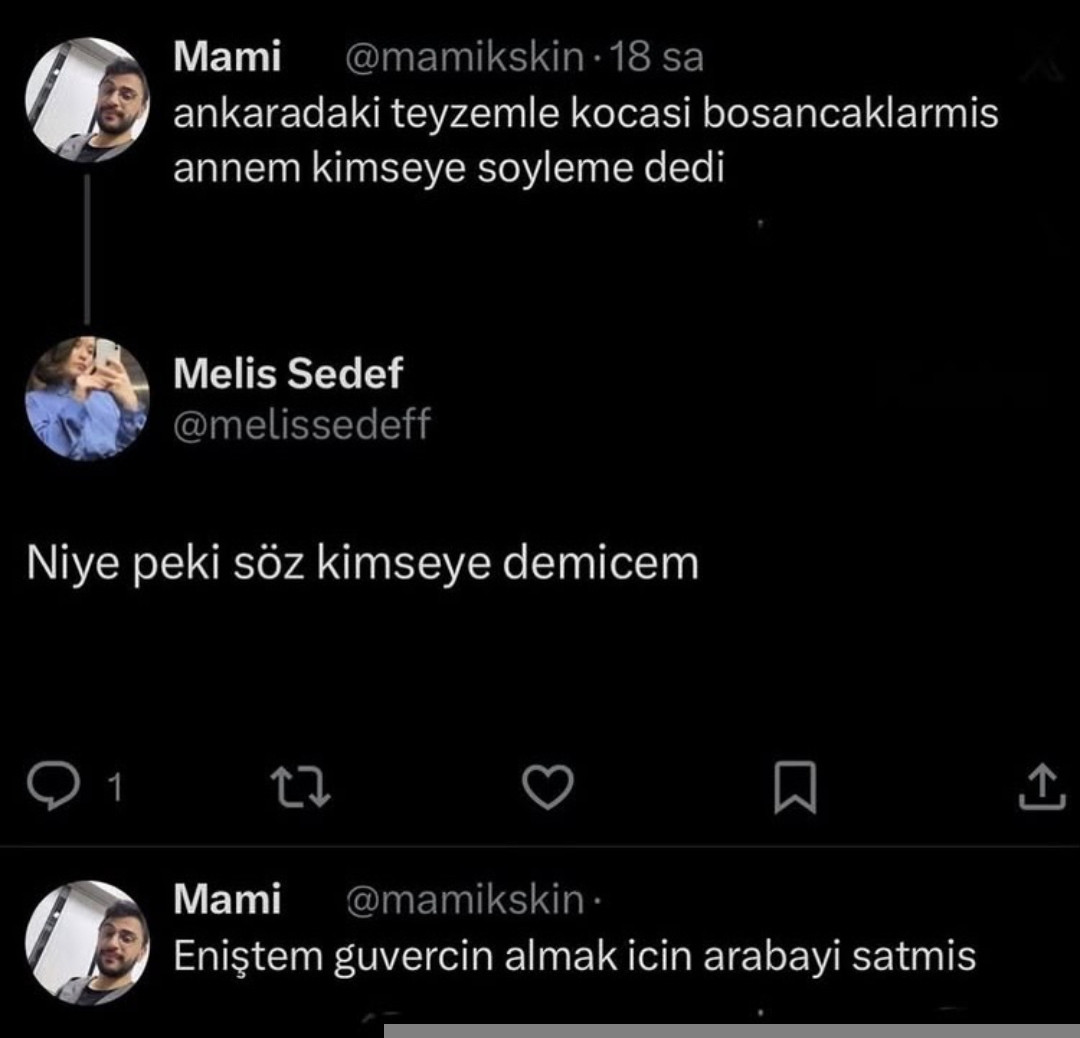Click the @mamikskin handle on the top tweet
The height and width of the screenshot is (1038, 1080).
[x=464, y=58]
